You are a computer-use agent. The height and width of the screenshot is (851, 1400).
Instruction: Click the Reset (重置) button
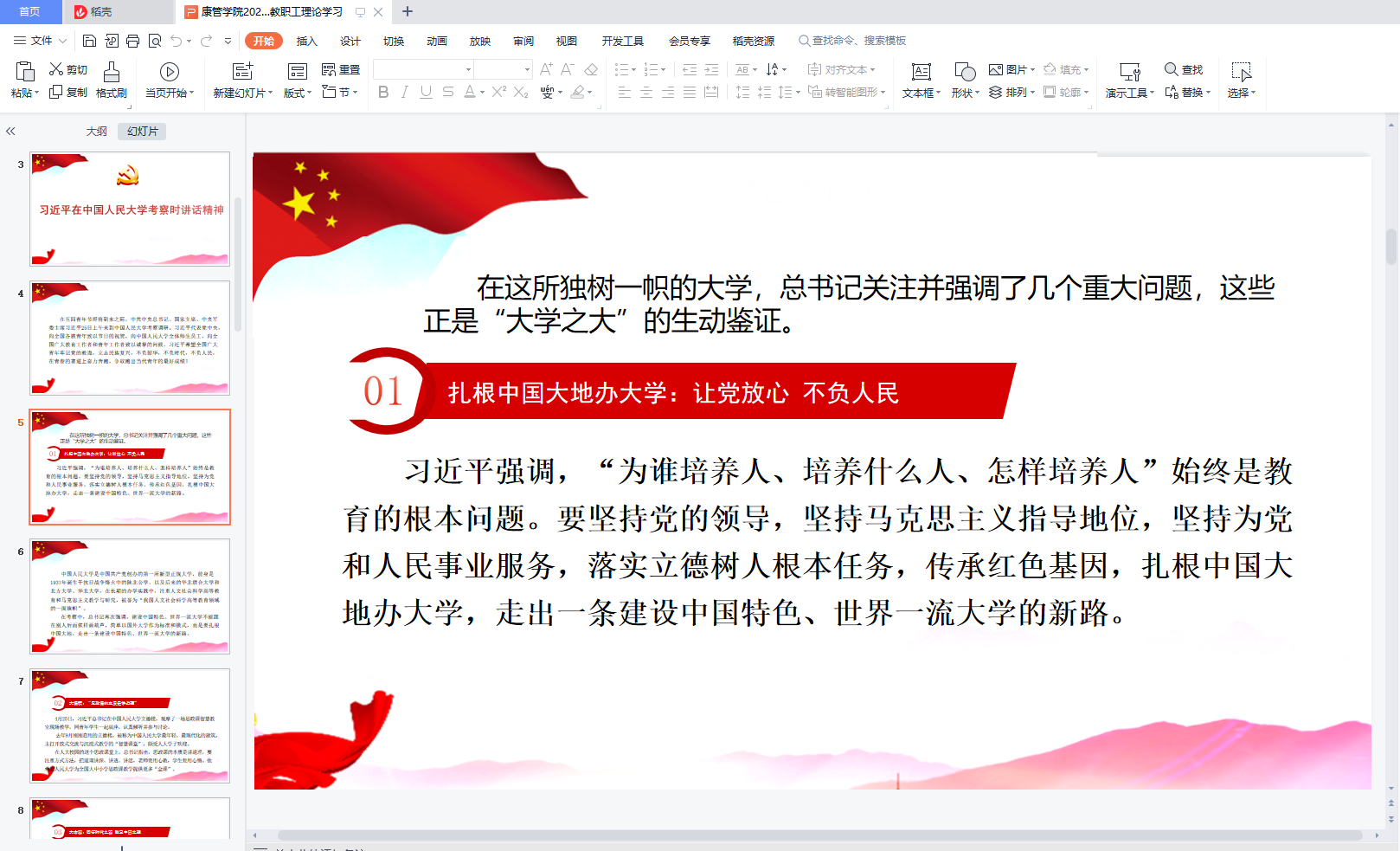point(341,69)
